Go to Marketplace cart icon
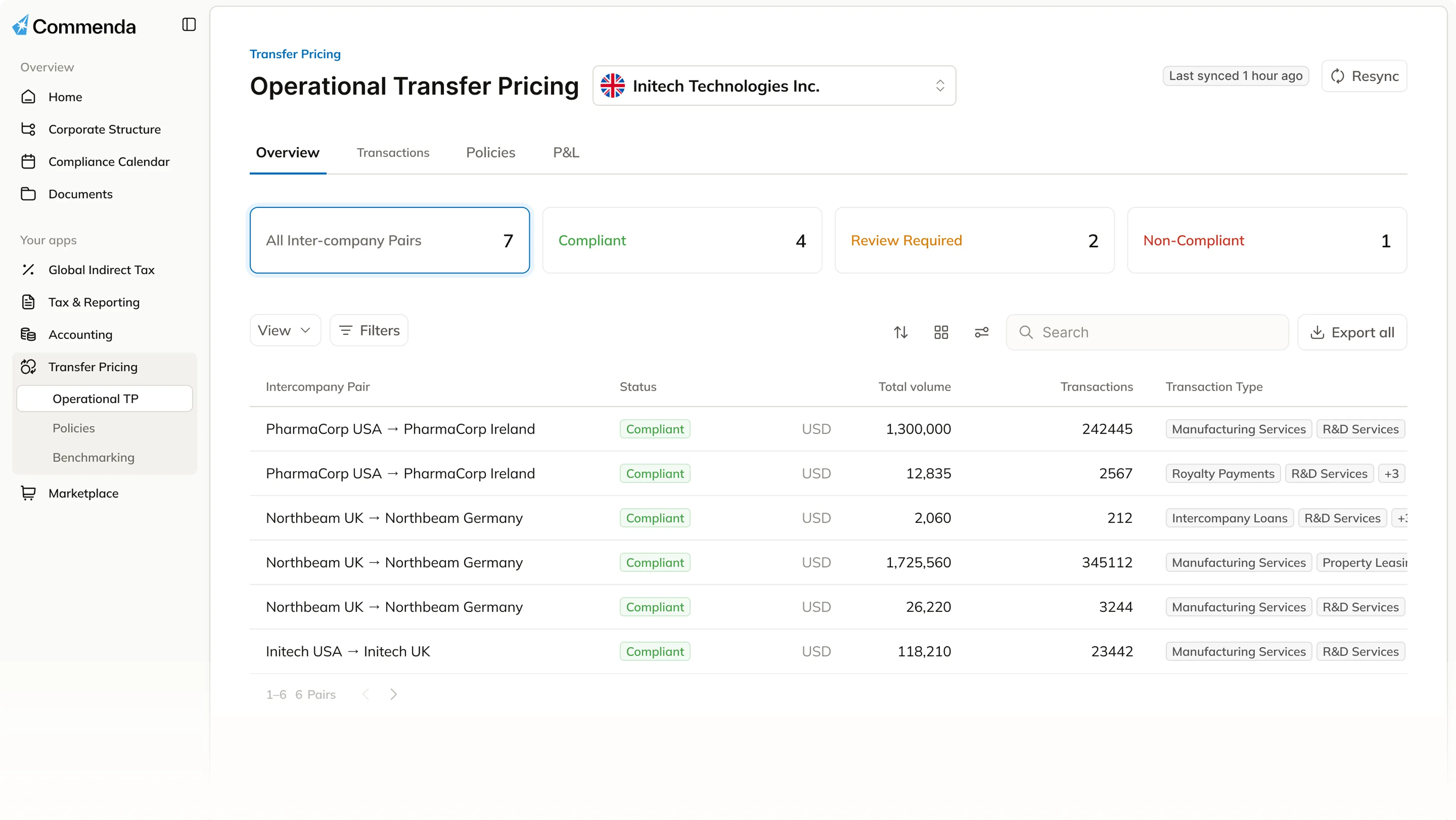1456x820 pixels. [x=28, y=493]
